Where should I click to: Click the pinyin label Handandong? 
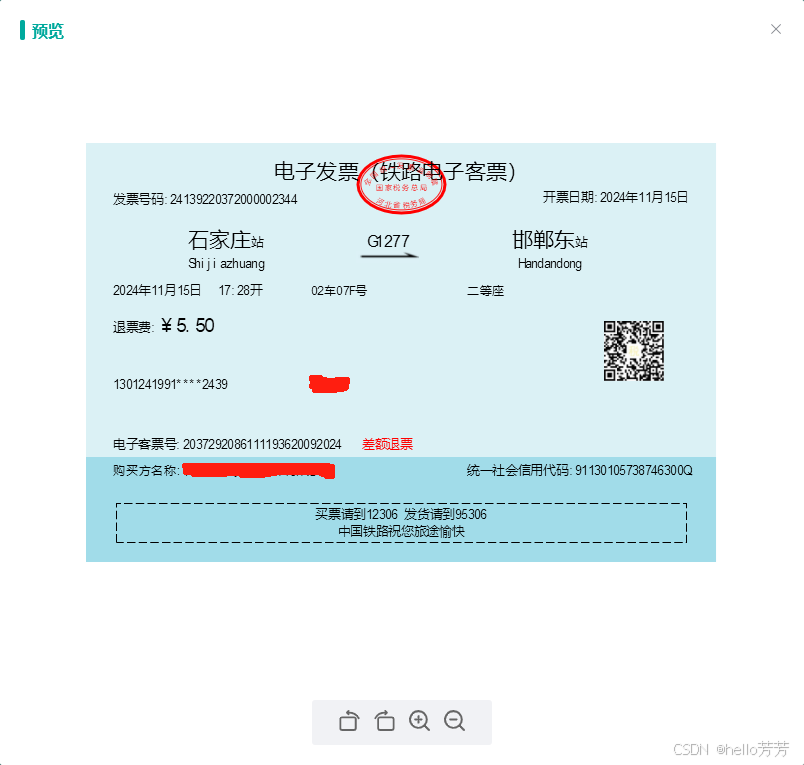coord(550,264)
